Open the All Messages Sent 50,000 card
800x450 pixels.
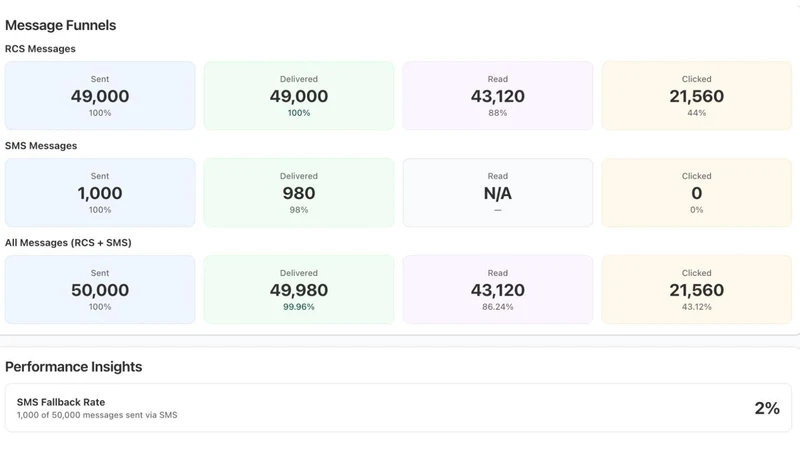pyautogui.click(x=100, y=290)
